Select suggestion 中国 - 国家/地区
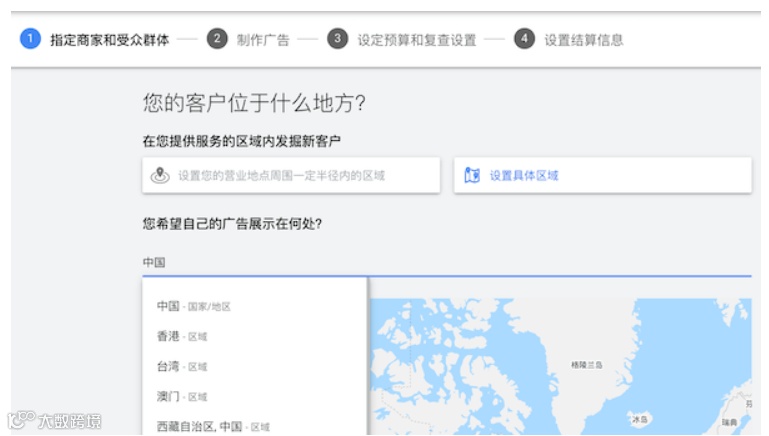The image size is (769, 436). tap(255, 307)
